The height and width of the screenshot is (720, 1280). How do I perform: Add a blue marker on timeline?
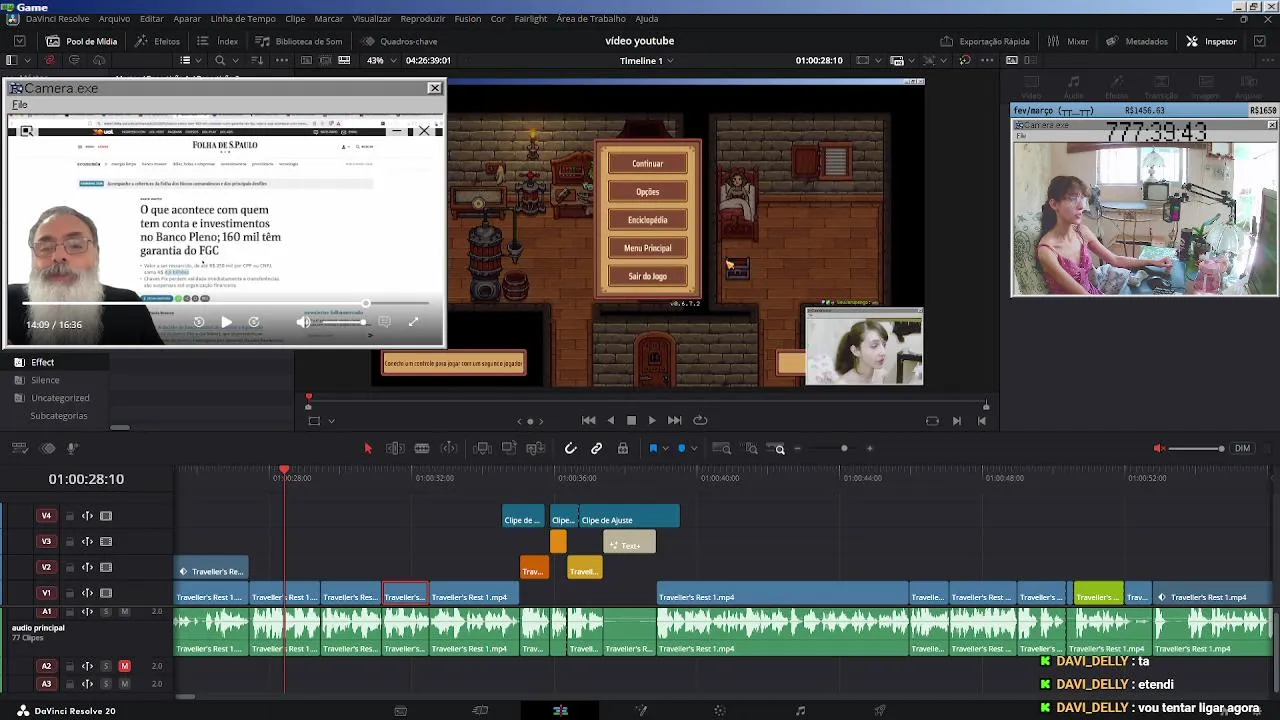(682, 449)
